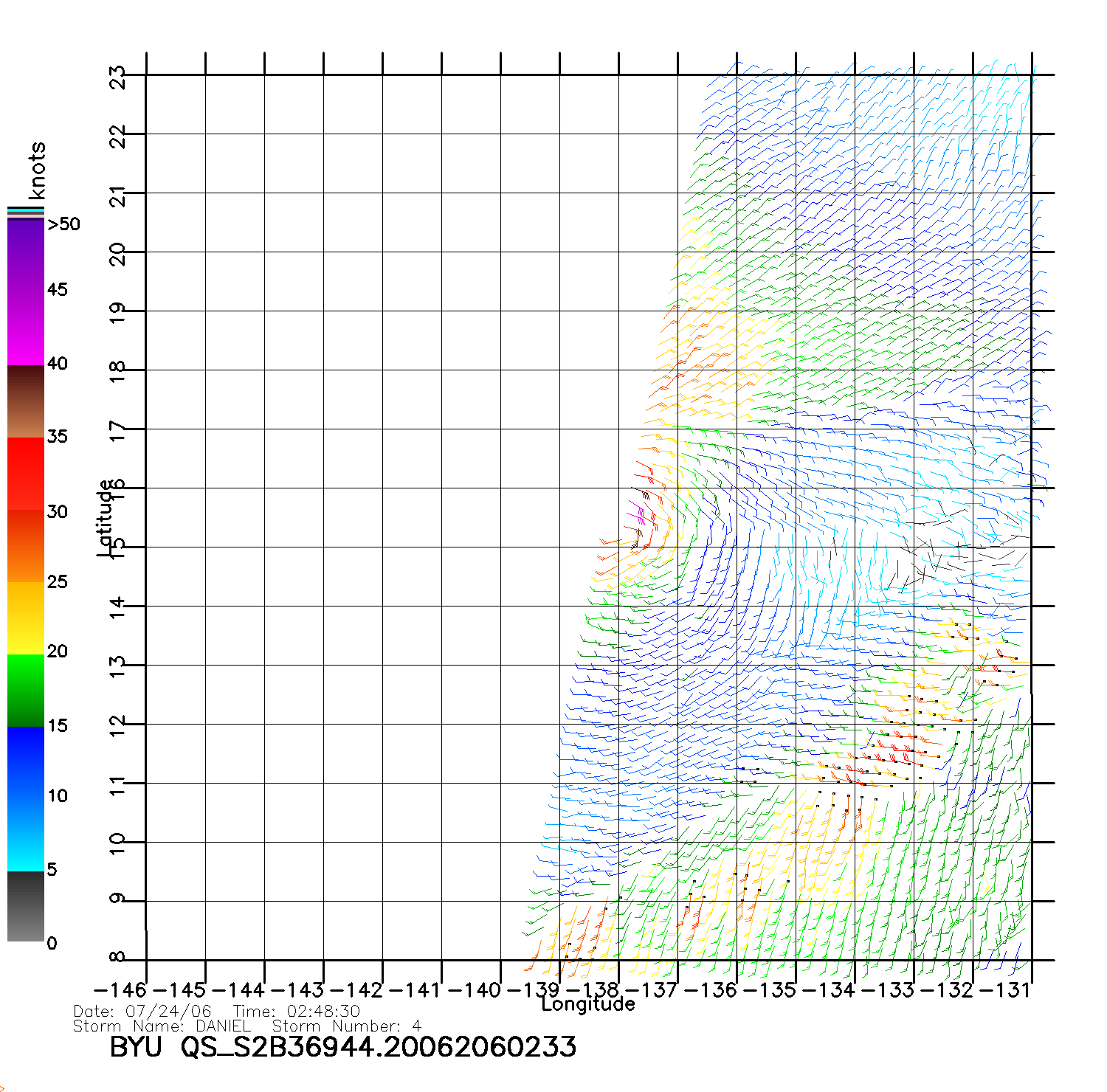Click the magenta wind barbs near storm center
1107x1092 pixels.
pos(639,513)
